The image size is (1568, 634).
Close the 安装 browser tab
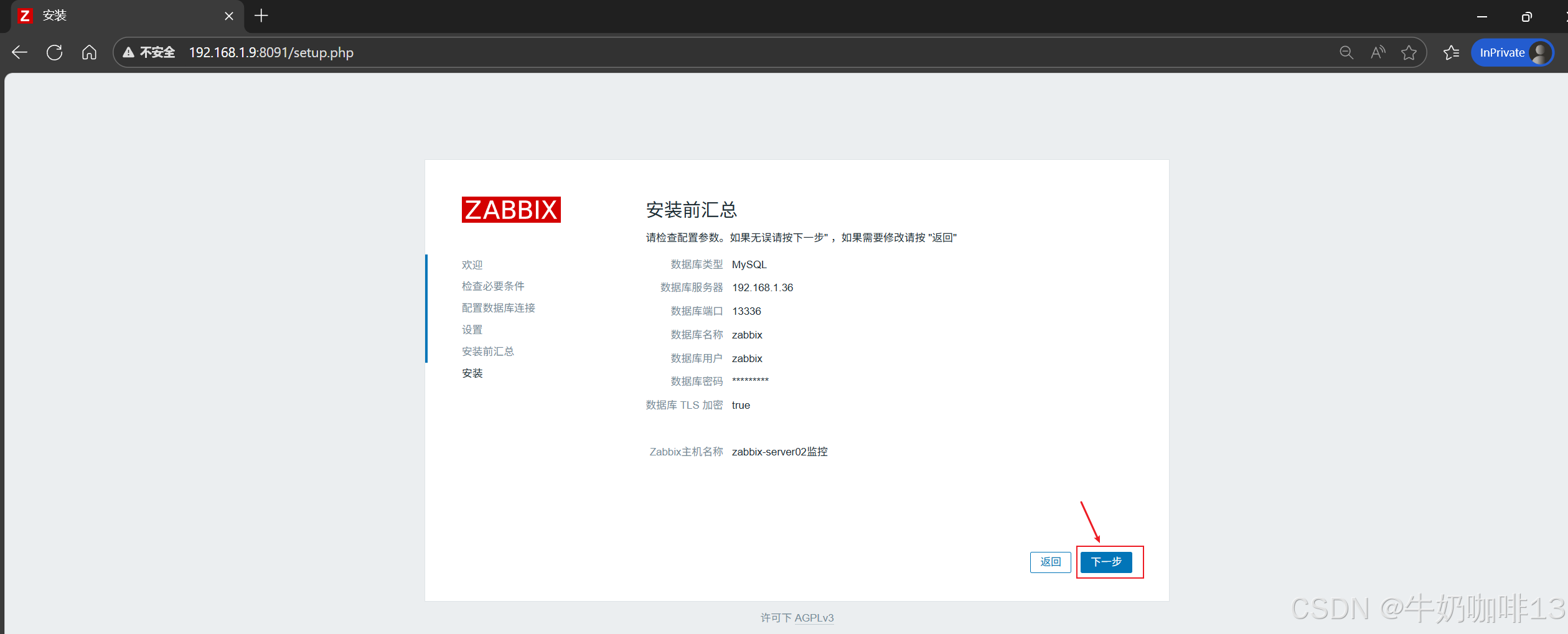pyautogui.click(x=229, y=16)
